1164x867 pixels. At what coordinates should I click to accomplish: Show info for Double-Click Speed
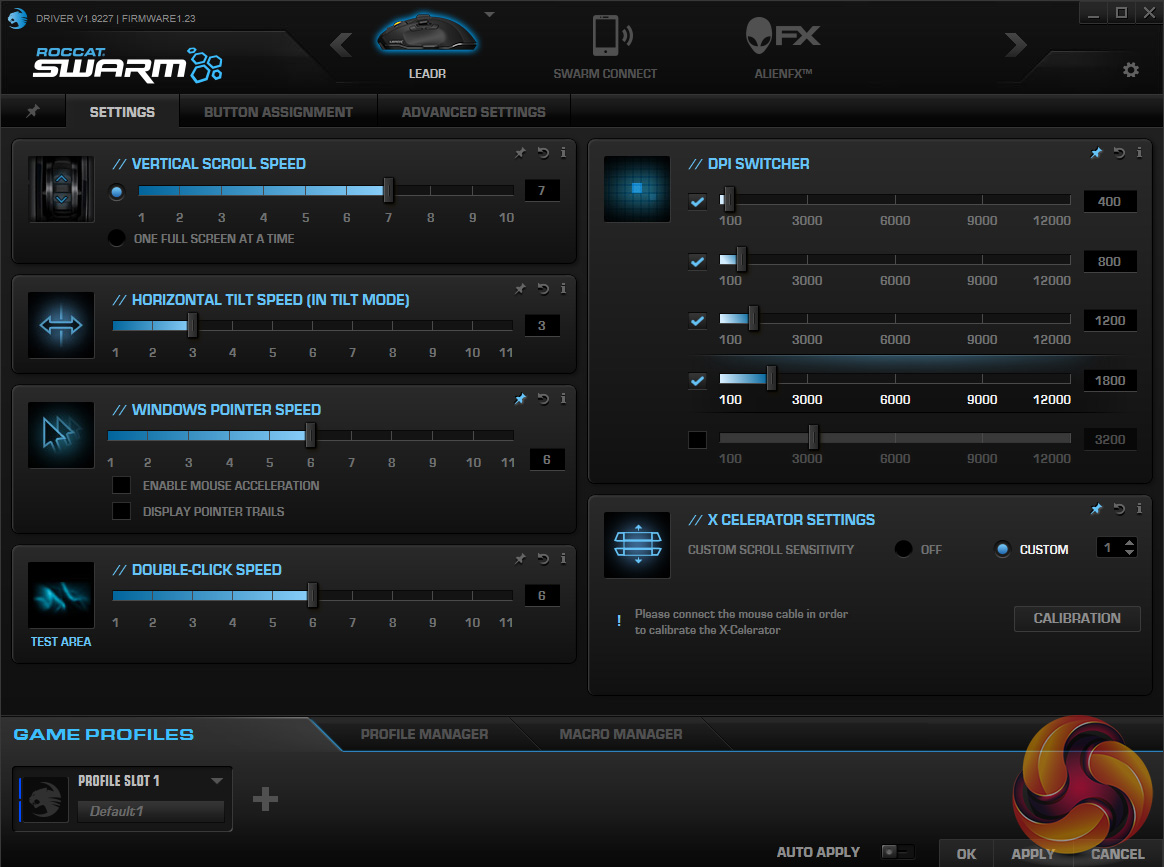563,558
